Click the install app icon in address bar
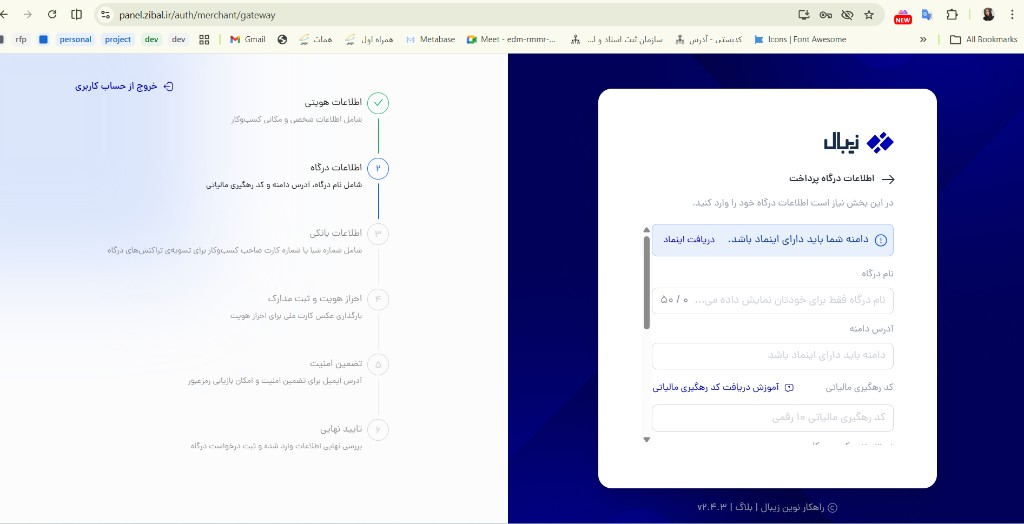 803,14
